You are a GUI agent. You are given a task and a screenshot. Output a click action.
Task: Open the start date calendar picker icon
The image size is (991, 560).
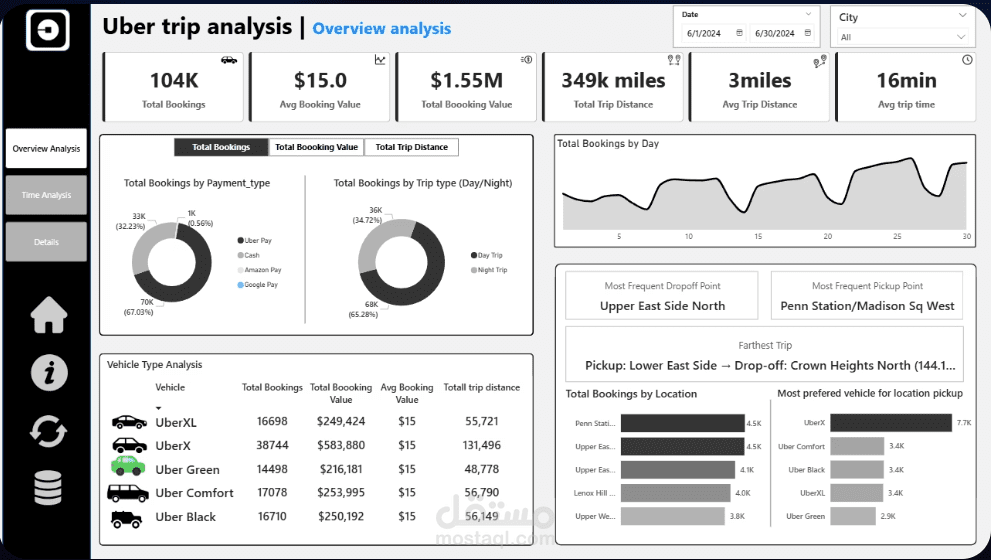[x=739, y=33]
